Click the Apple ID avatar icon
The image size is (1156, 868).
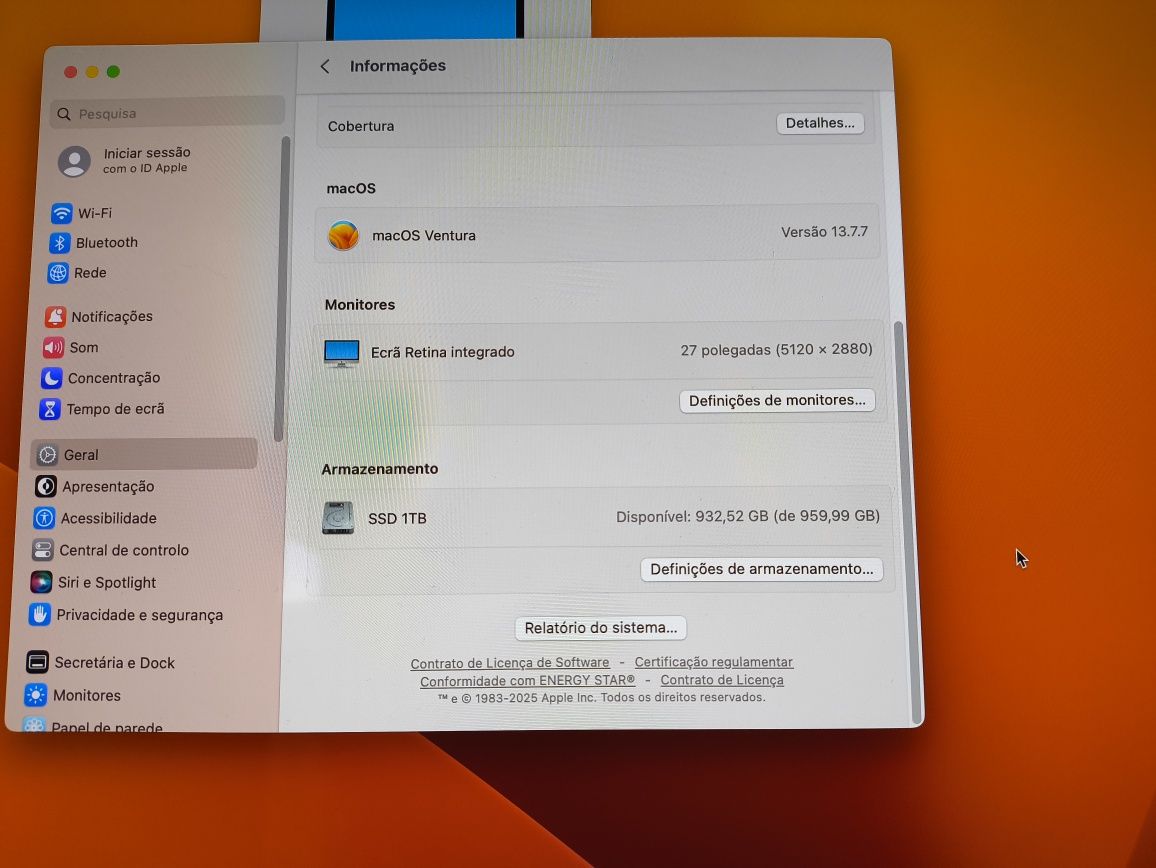coord(74,162)
